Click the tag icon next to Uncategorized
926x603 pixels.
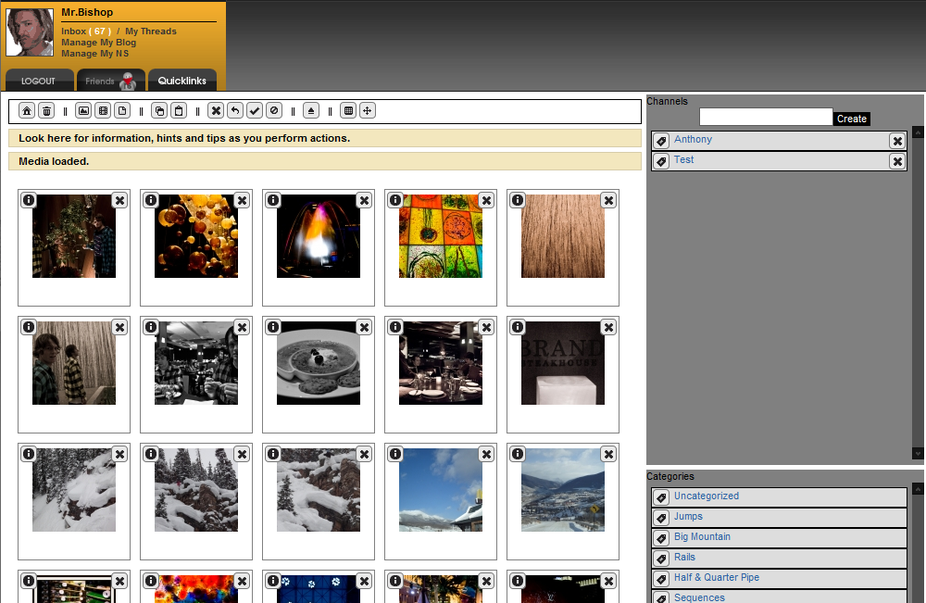661,497
